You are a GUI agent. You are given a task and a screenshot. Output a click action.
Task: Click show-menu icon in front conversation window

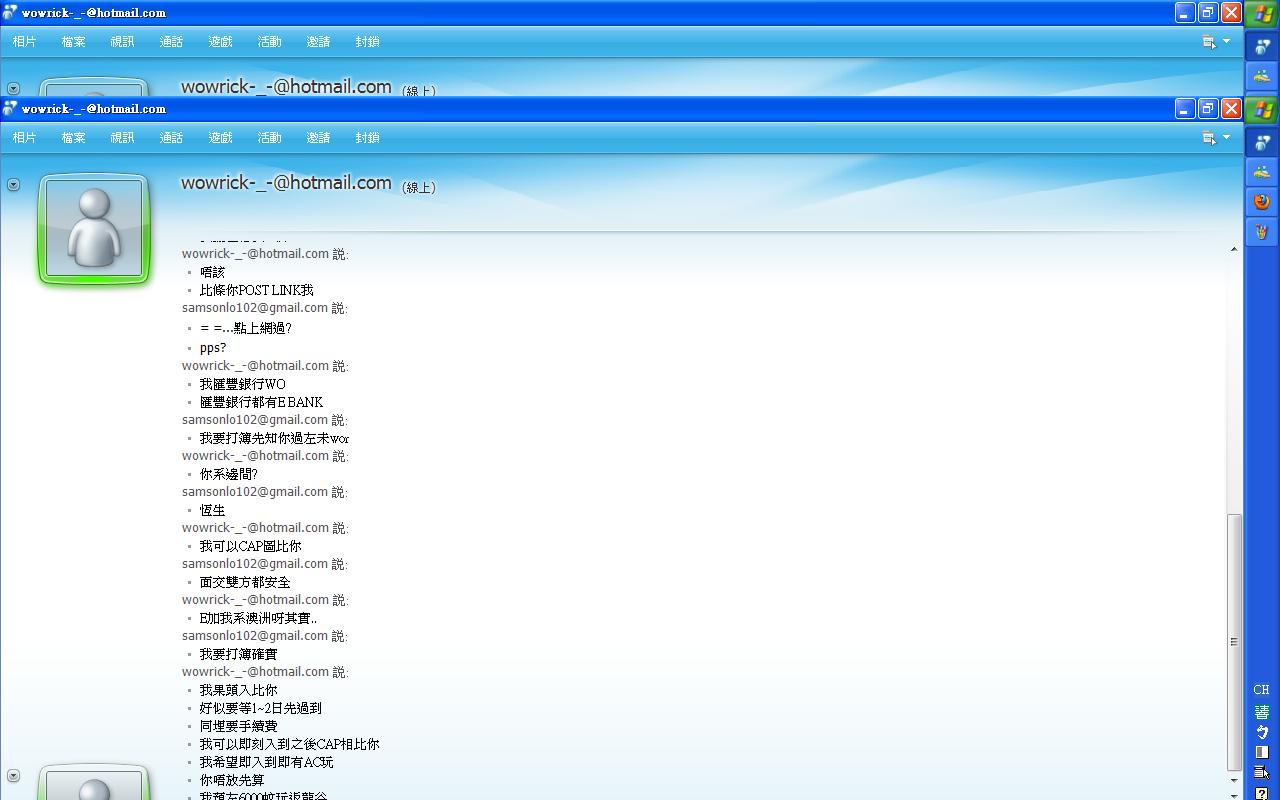point(1209,138)
